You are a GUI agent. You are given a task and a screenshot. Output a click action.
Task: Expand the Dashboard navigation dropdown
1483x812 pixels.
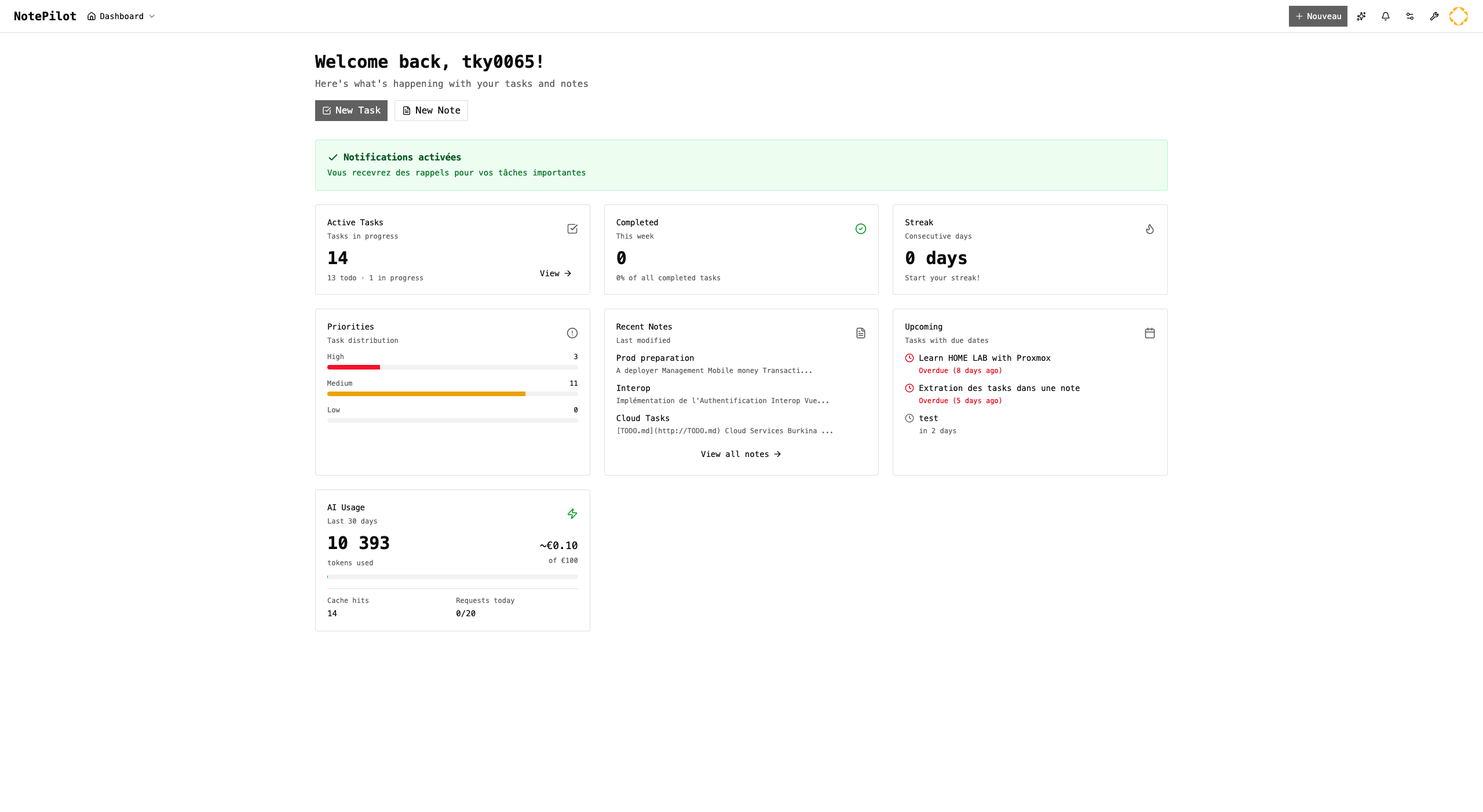point(122,16)
